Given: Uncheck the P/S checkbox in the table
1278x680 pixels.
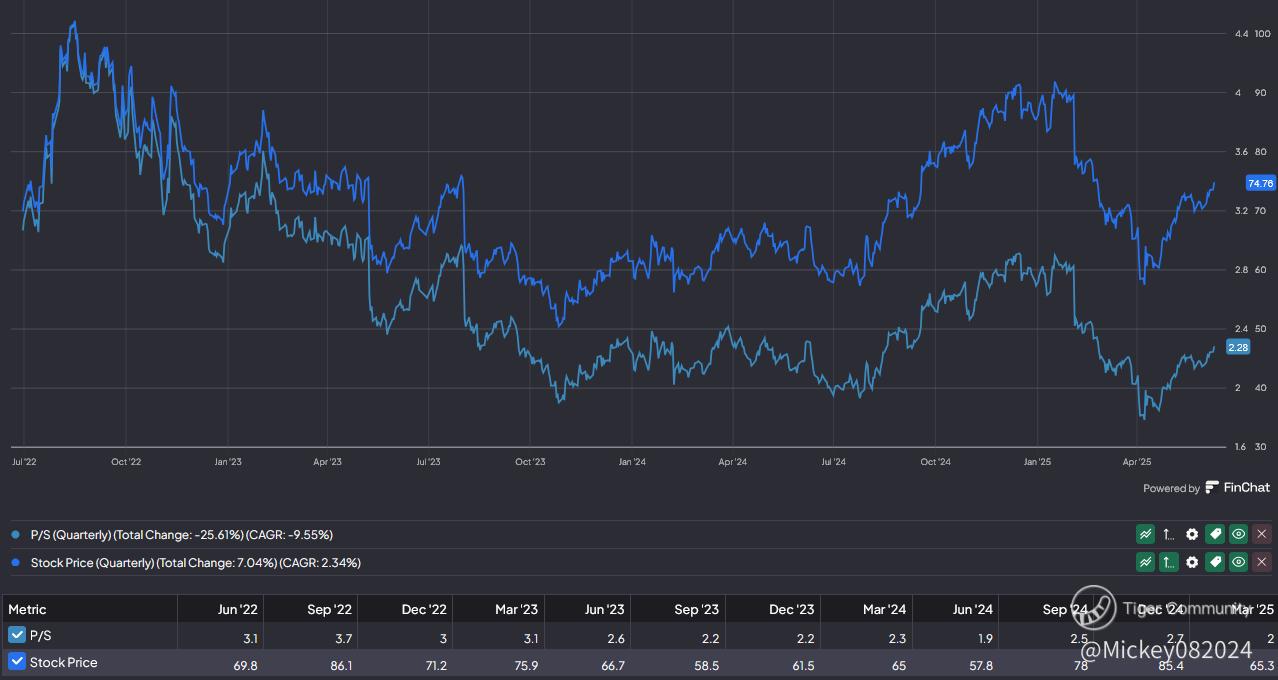Looking at the screenshot, I should pos(17,635).
